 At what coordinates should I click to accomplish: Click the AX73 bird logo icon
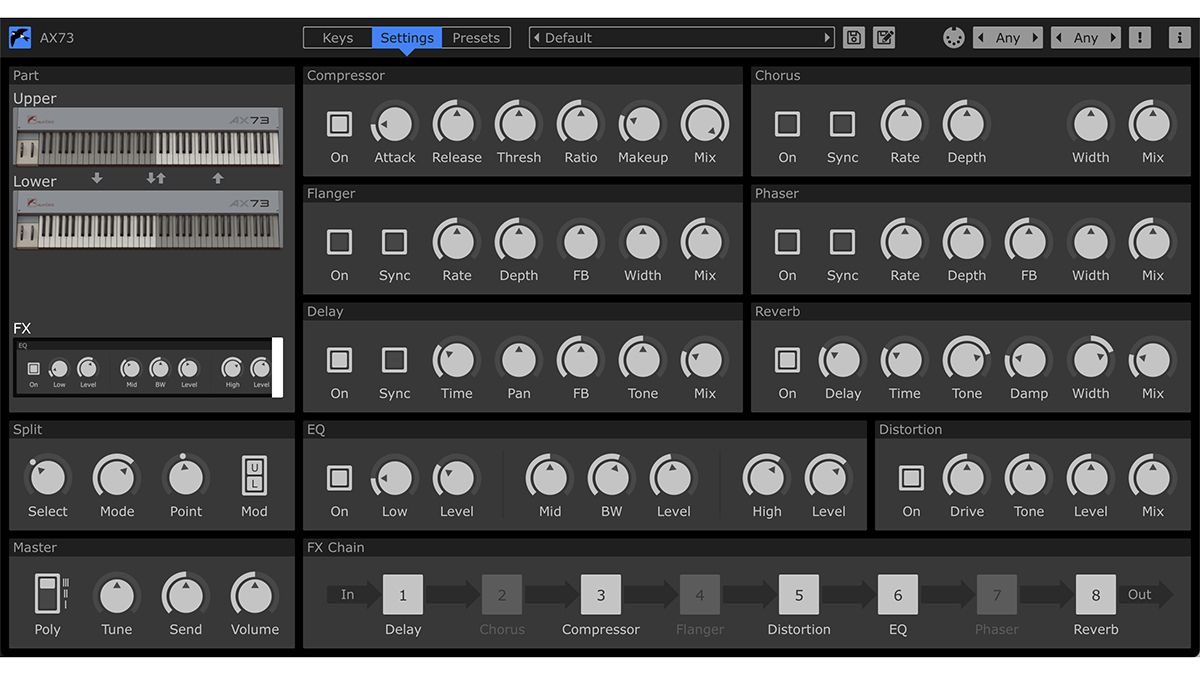(x=20, y=38)
